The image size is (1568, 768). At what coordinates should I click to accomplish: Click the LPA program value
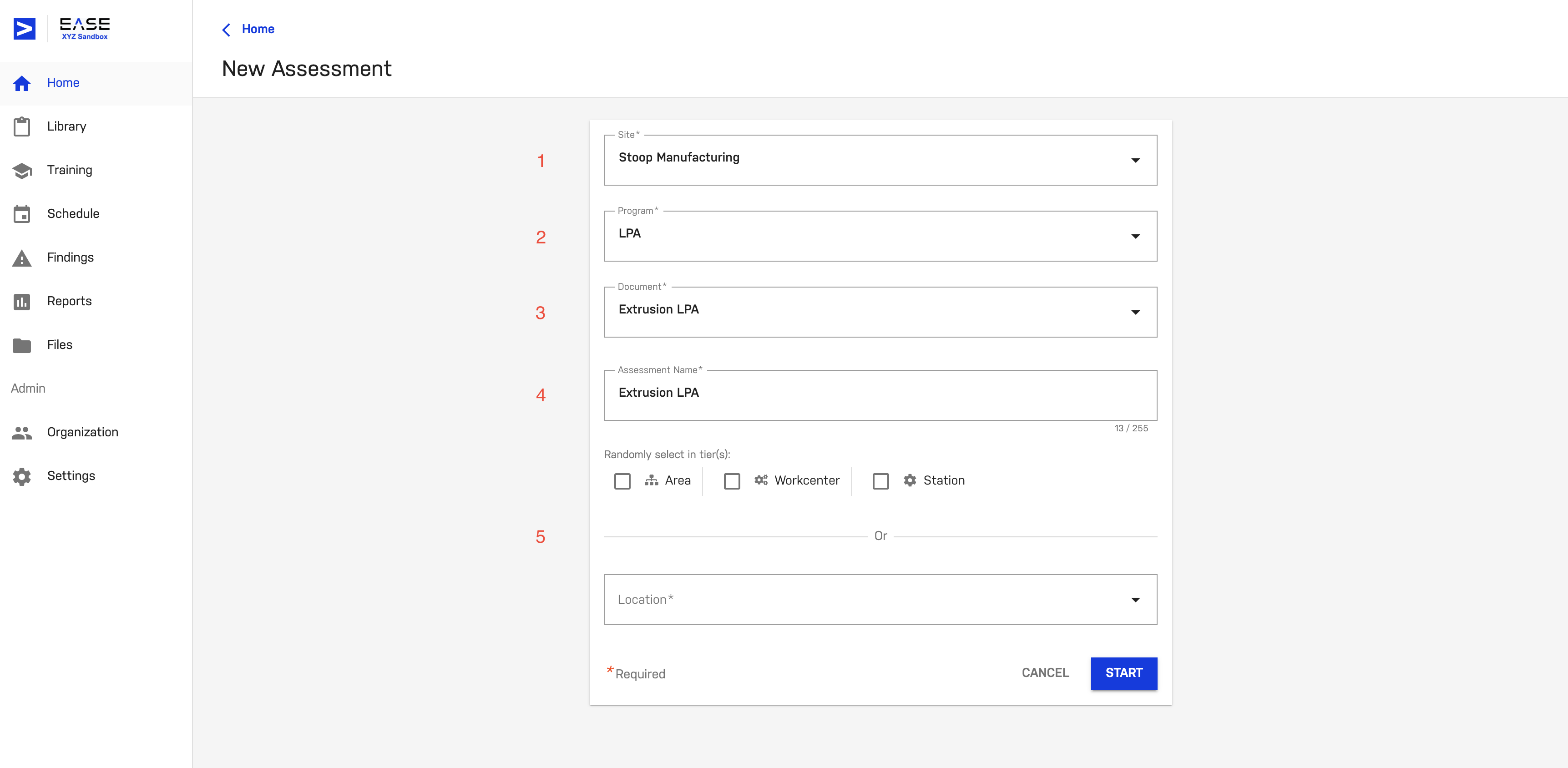(x=629, y=233)
